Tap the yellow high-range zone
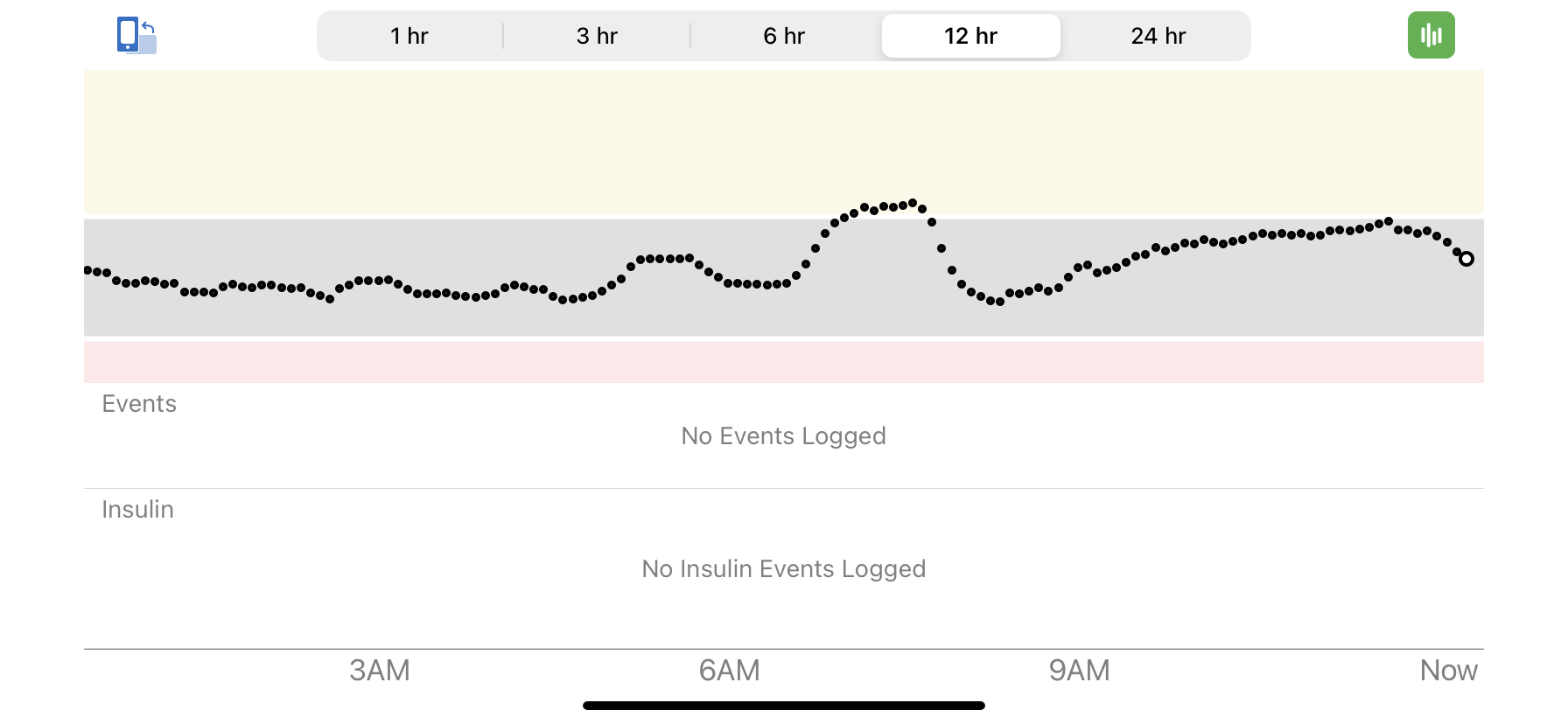 (x=784, y=142)
